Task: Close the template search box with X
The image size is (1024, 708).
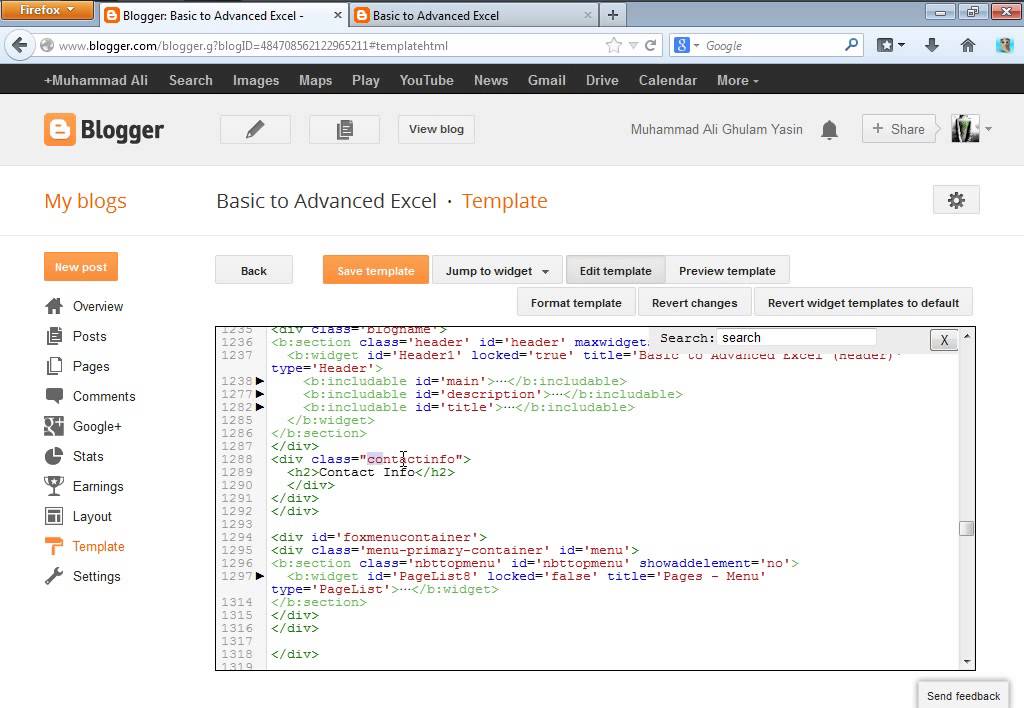Action: [944, 340]
